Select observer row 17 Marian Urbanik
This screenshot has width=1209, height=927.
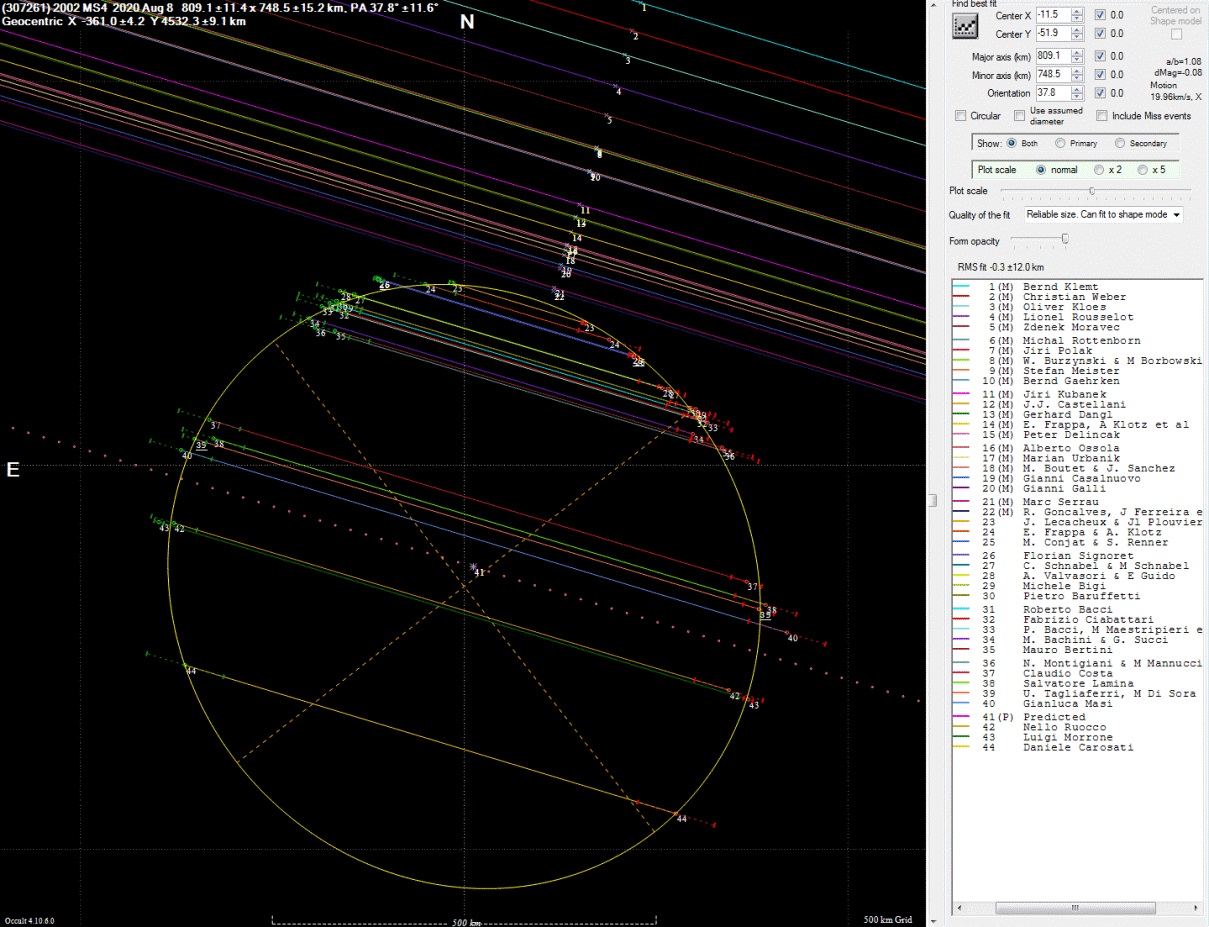pos(1078,459)
